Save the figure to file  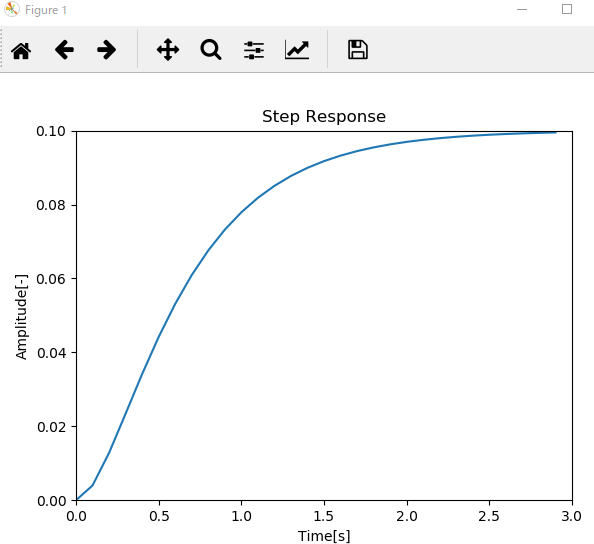coord(358,50)
